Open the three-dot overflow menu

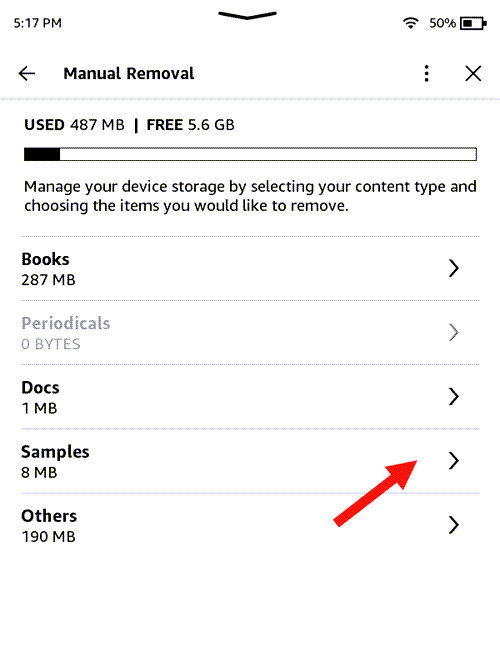(x=426, y=74)
